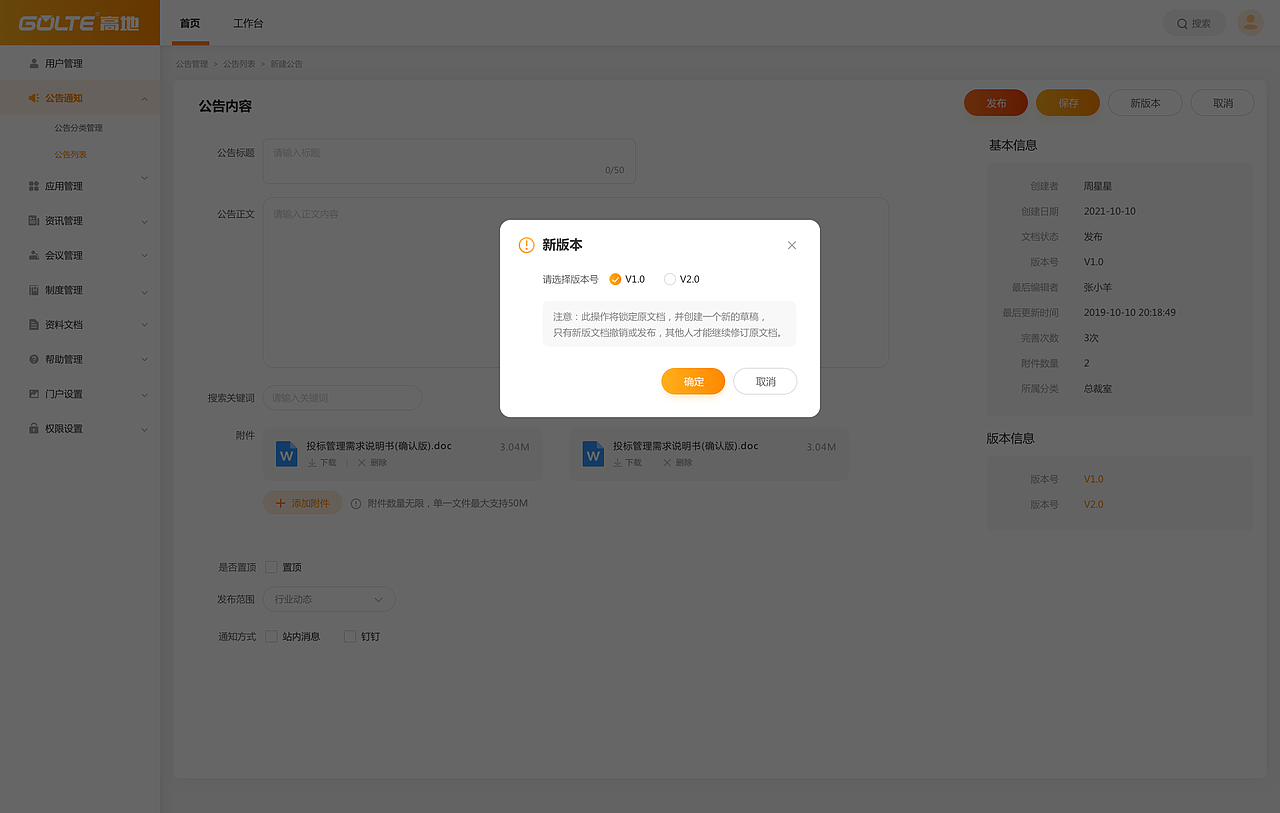Viewport: 1280px width, 813px height.
Task: Select the 用户管理 sidebar icon
Action: click(33, 62)
